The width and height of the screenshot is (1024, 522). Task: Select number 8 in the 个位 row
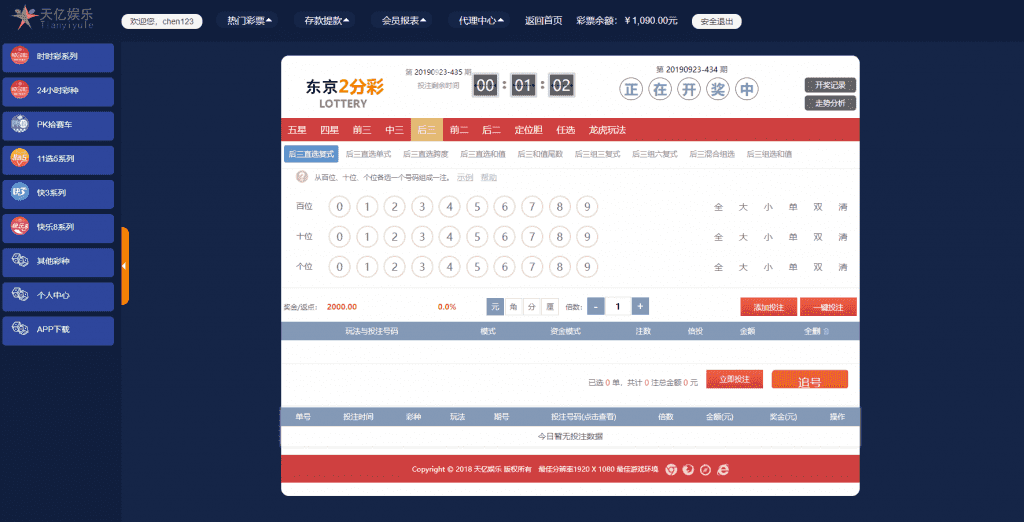click(x=561, y=267)
